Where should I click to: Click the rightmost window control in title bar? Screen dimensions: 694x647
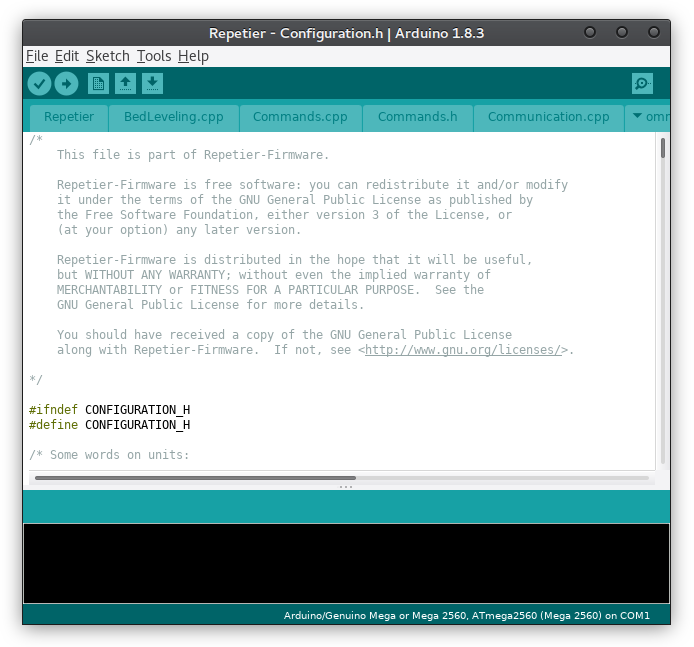654,32
